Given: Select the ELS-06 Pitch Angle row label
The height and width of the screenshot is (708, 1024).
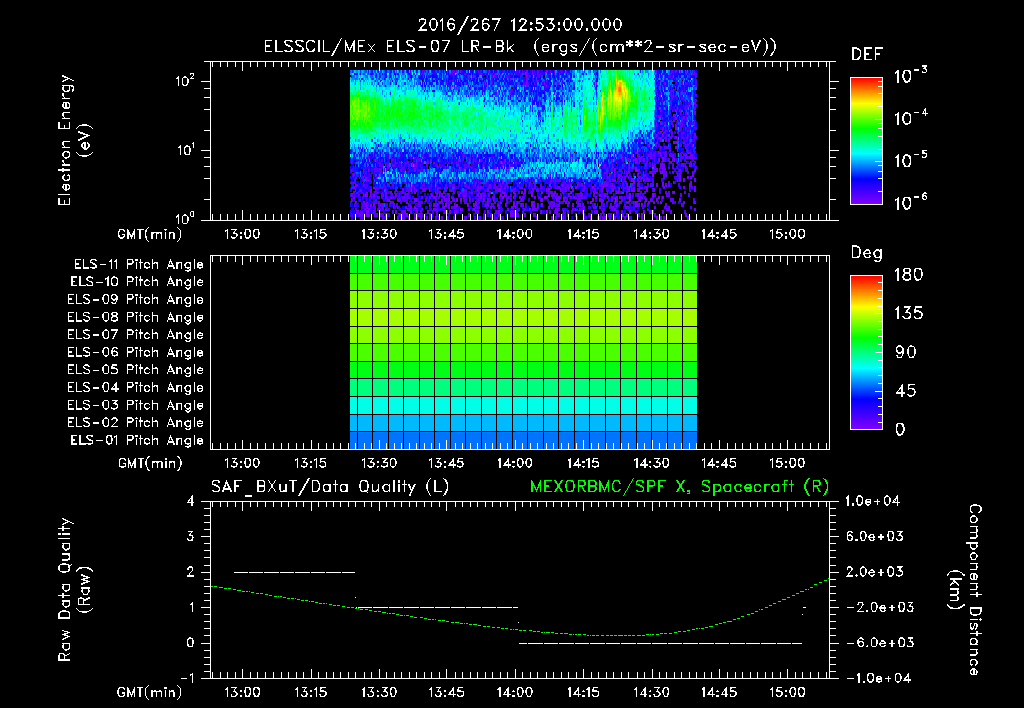Looking at the screenshot, I should pyautogui.click(x=136, y=352).
